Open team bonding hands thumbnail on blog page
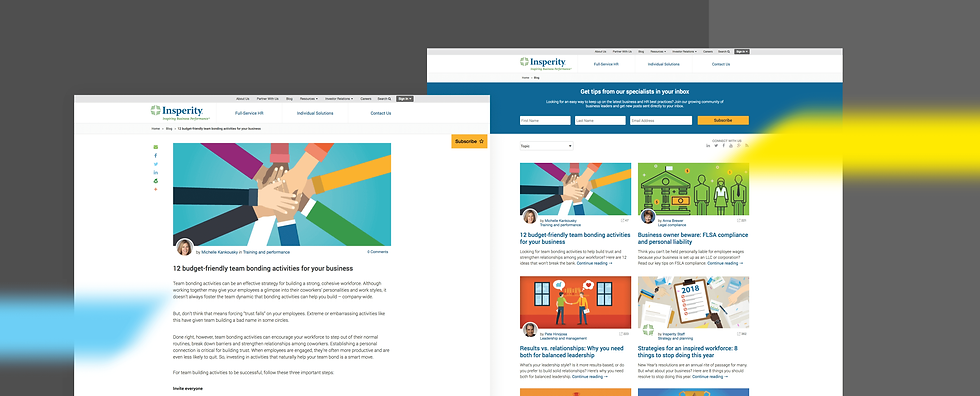 point(575,189)
